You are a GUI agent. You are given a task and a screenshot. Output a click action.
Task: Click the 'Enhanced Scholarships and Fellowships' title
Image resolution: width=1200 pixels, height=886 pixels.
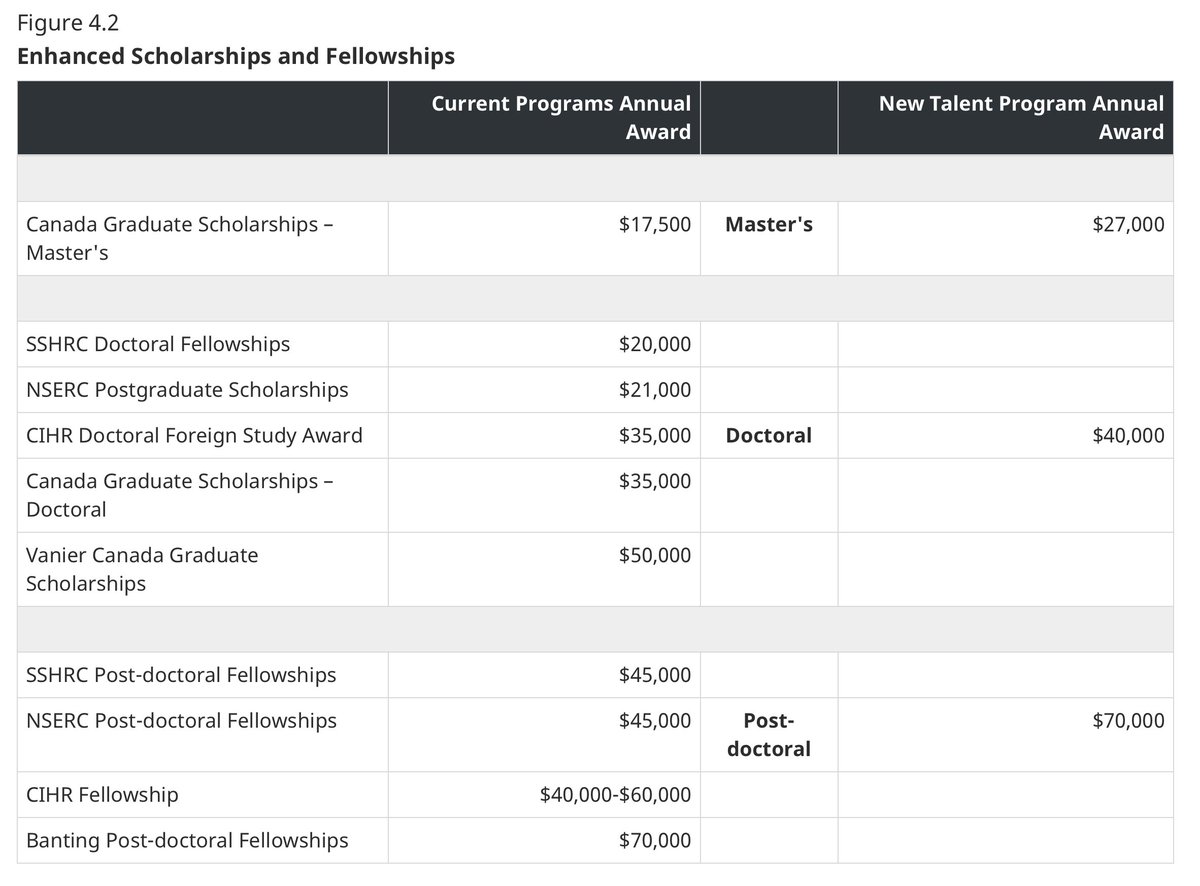[x=236, y=56]
